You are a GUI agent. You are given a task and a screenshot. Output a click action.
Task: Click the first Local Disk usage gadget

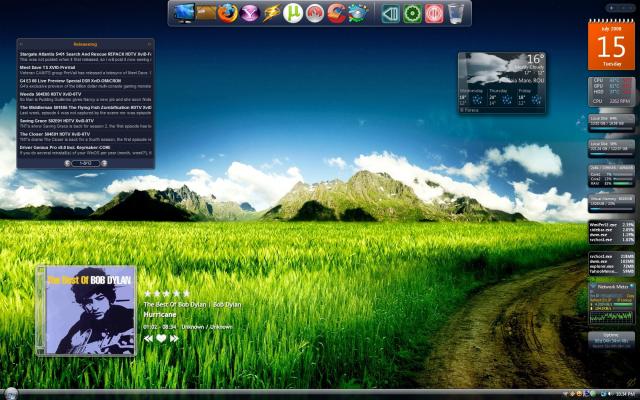(611, 123)
